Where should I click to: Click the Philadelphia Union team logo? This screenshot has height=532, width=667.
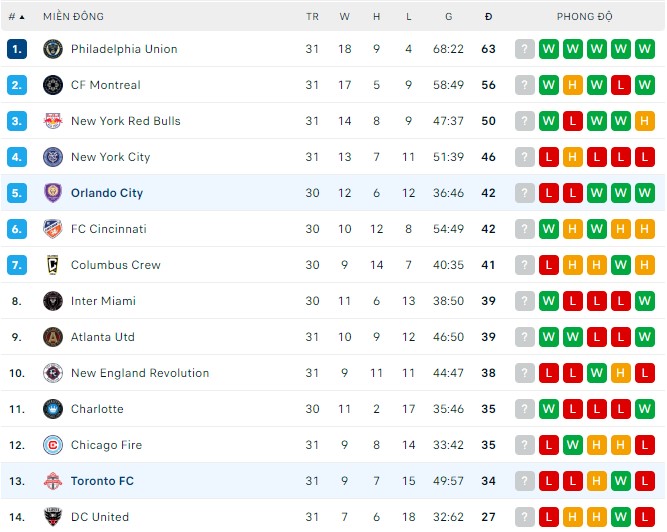coord(53,49)
